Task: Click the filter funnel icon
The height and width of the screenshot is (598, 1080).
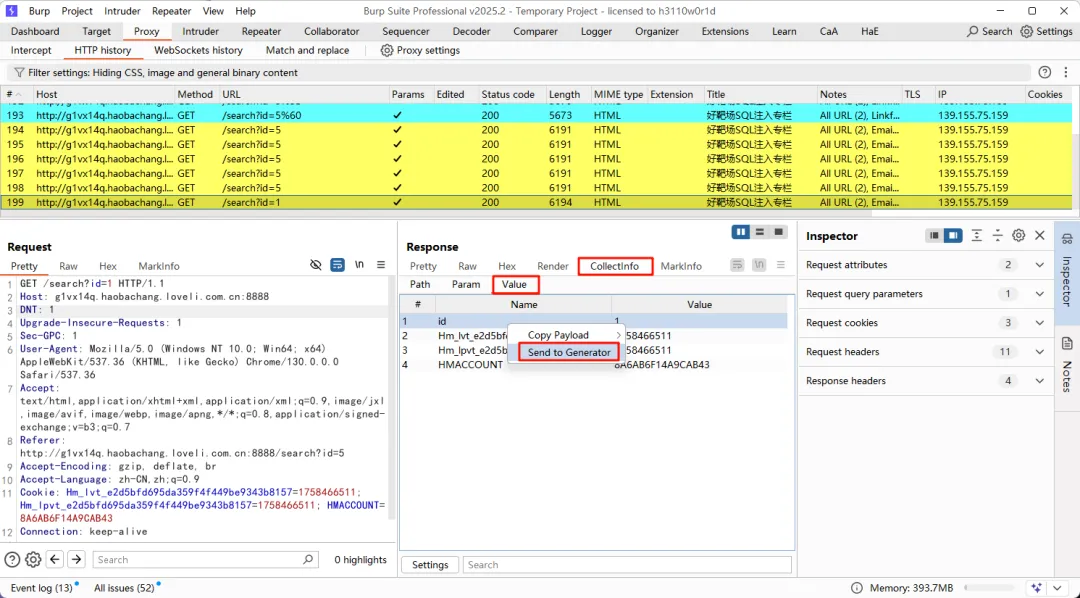Action: click(19, 72)
